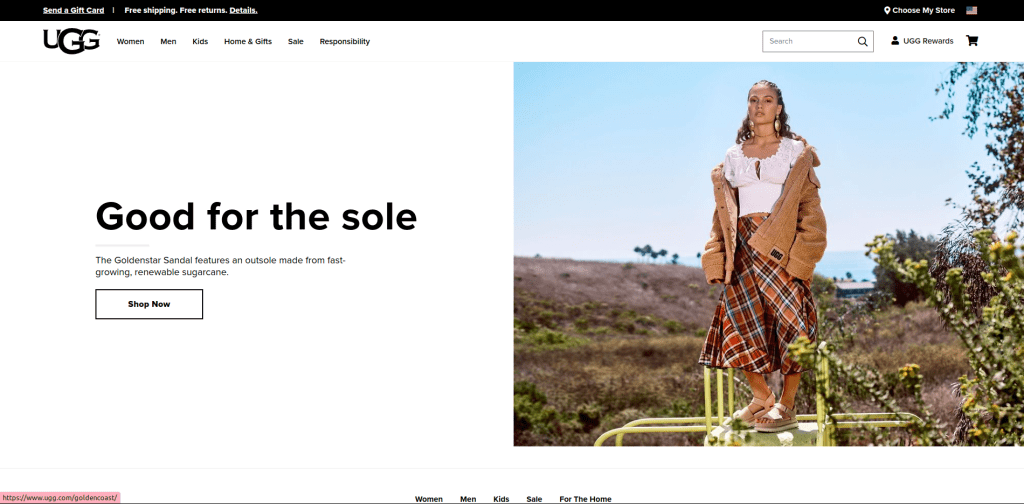Open the Women top navigation menu
Screen dimensions: 1024x504
131,41
